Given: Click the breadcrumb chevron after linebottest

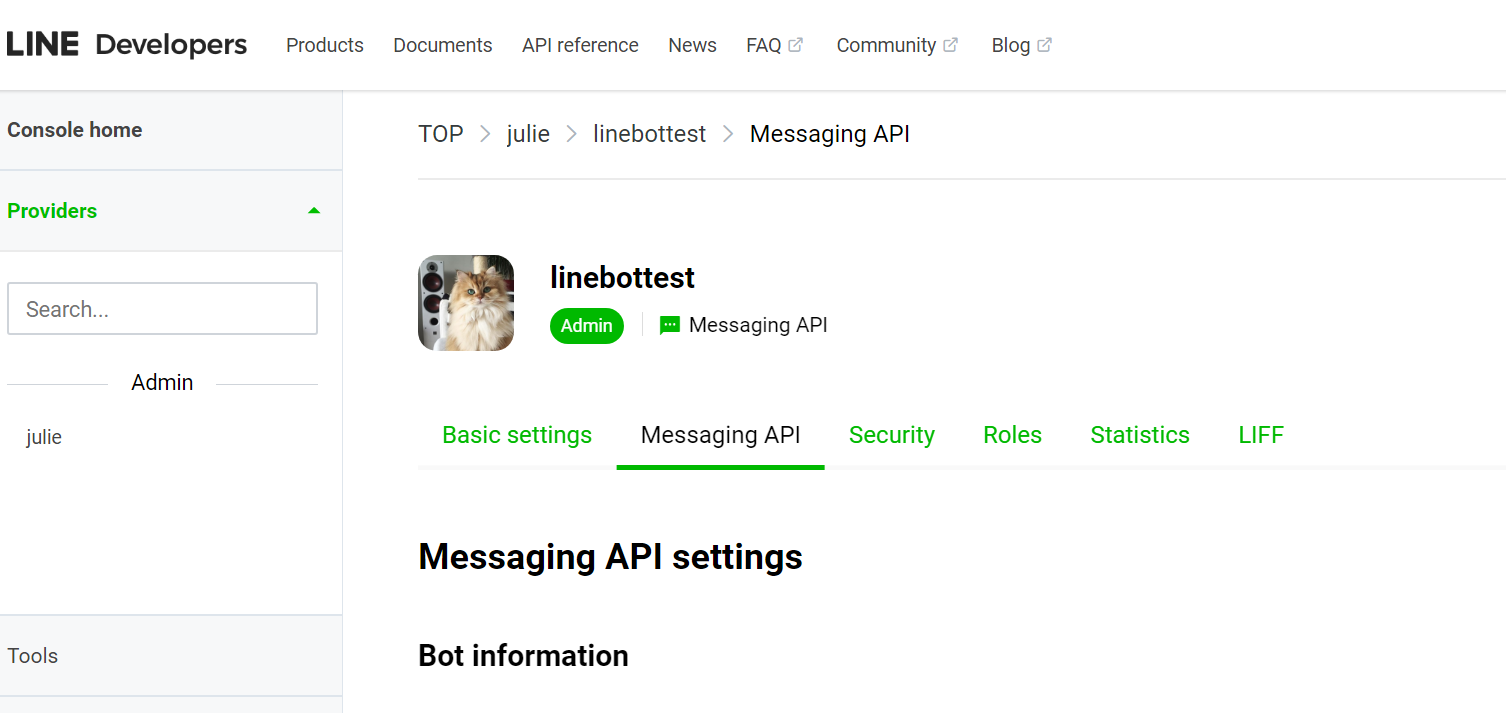Looking at the screenshot, I should (728, 134).
